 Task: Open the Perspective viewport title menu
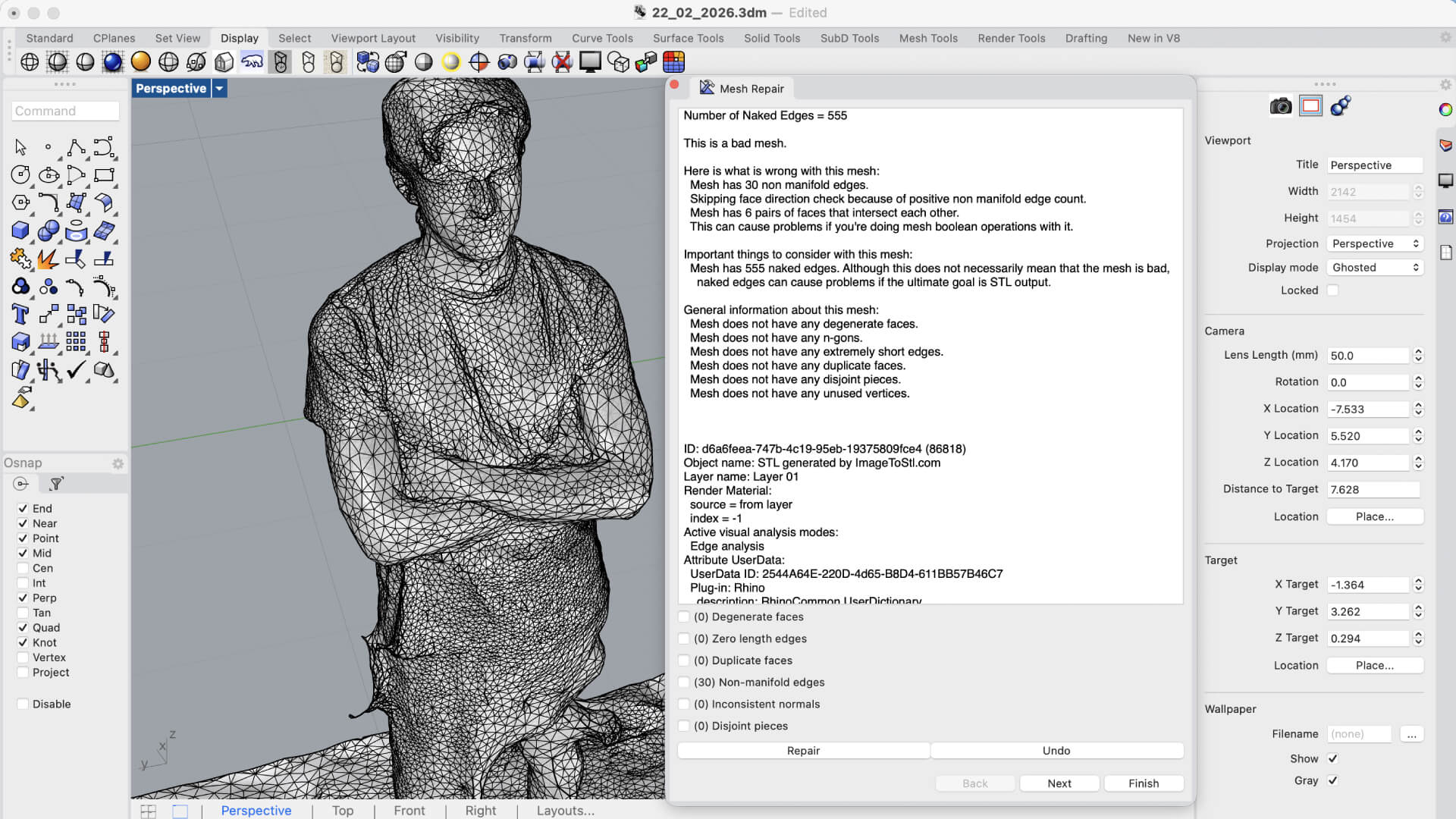[219, 89]
